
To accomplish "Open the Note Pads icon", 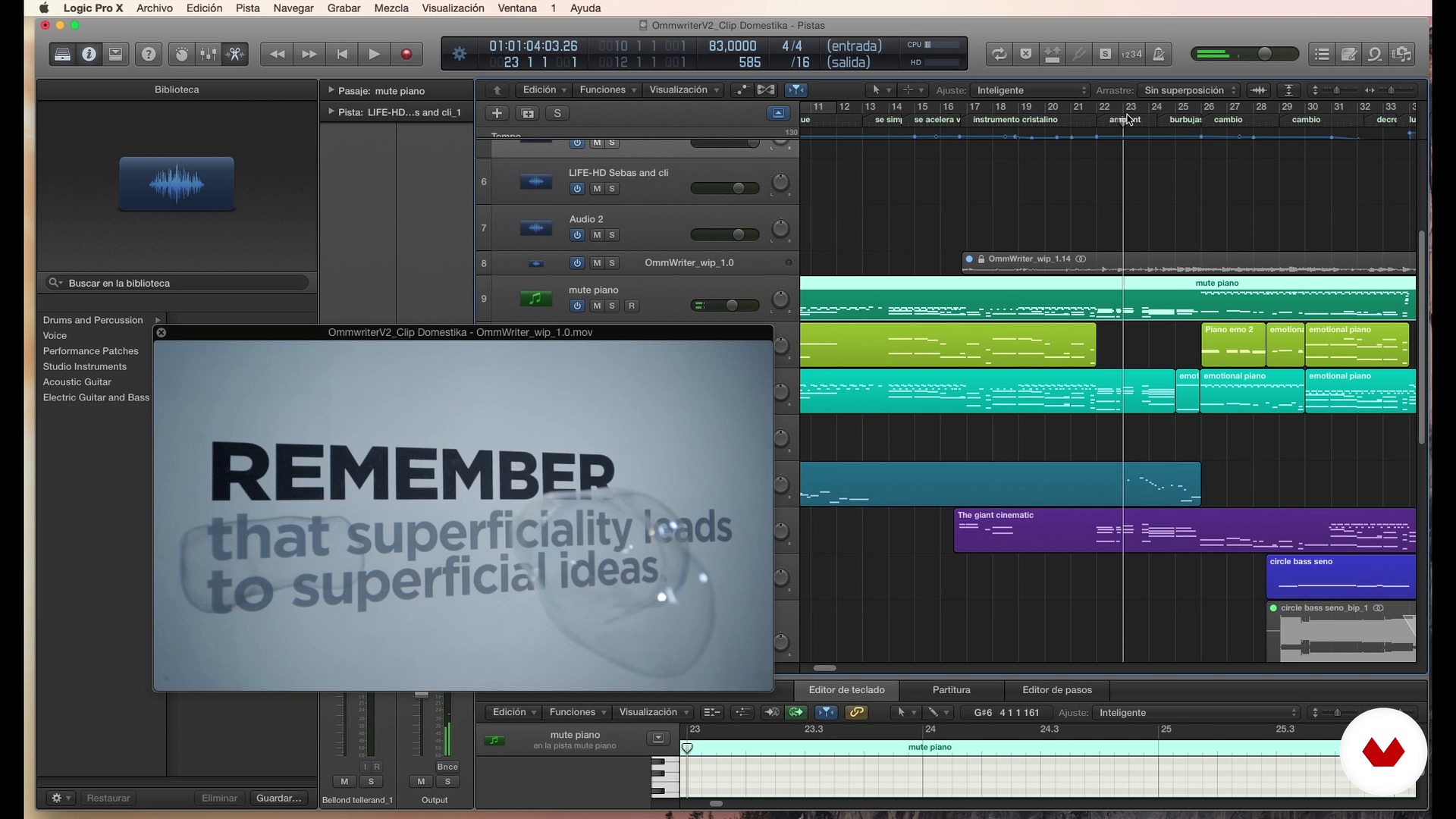I will coord(1349,54).
